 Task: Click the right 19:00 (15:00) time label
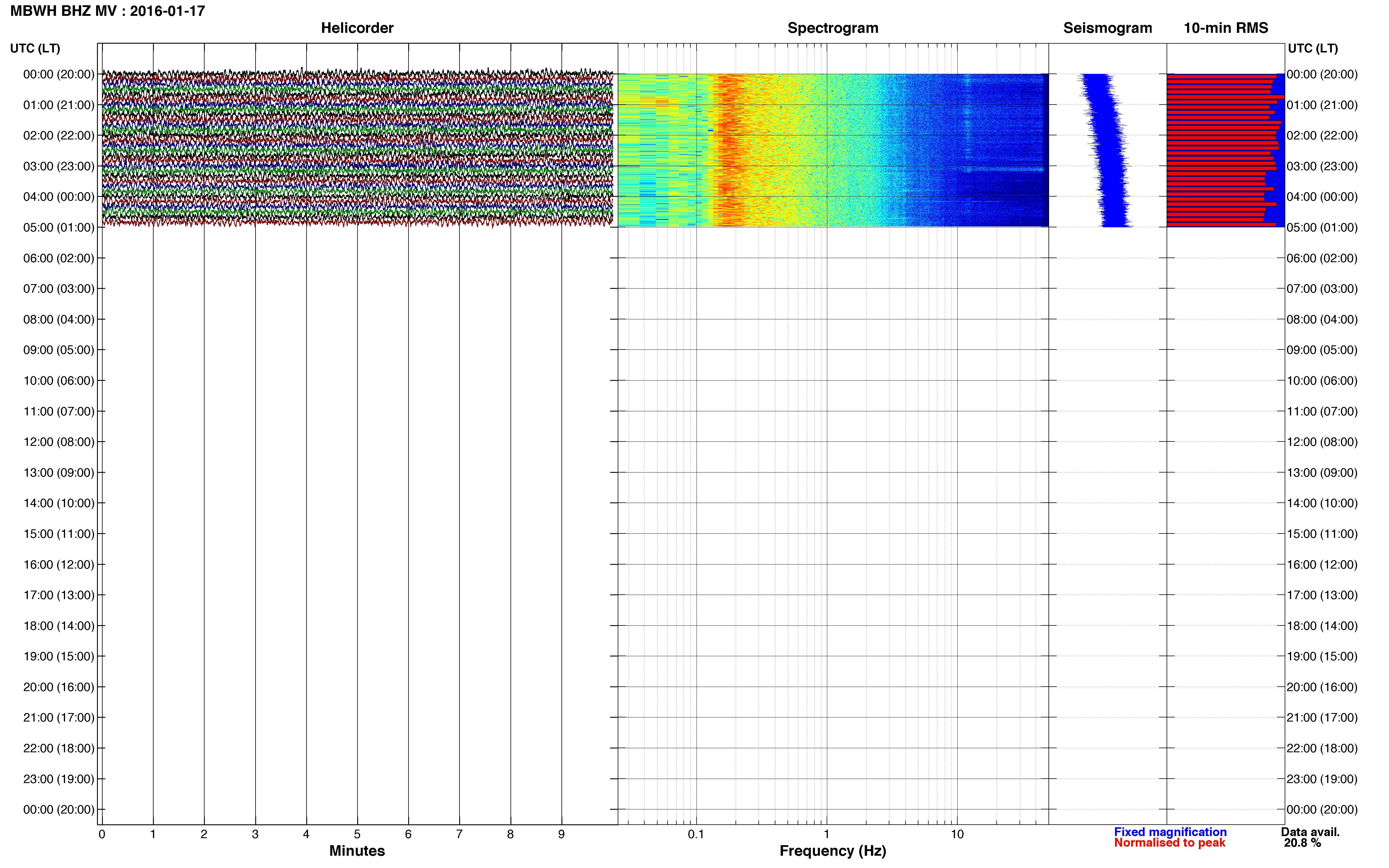pos(1322,657)
